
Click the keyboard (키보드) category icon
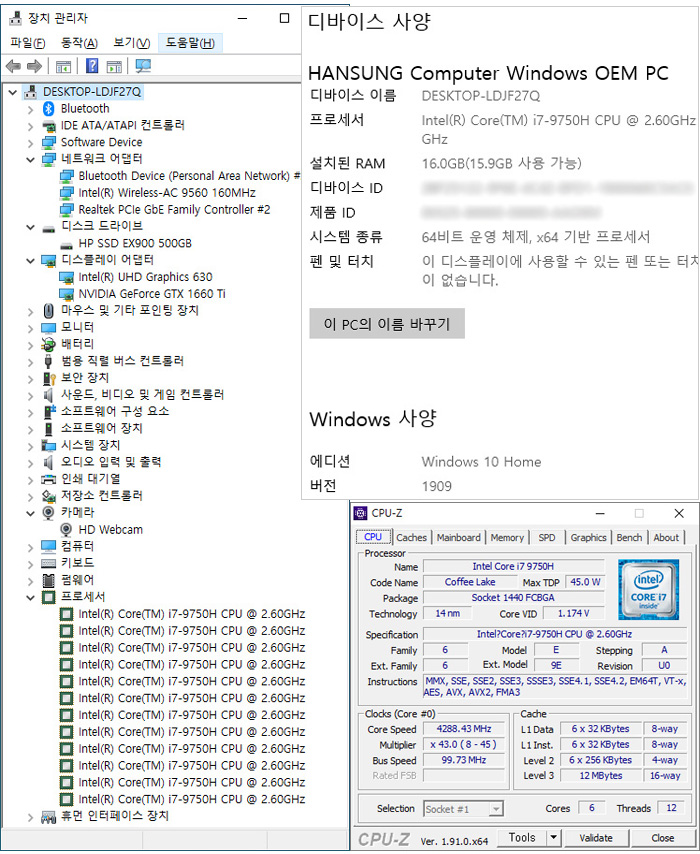pyautogui.click(x=48, y=563)
